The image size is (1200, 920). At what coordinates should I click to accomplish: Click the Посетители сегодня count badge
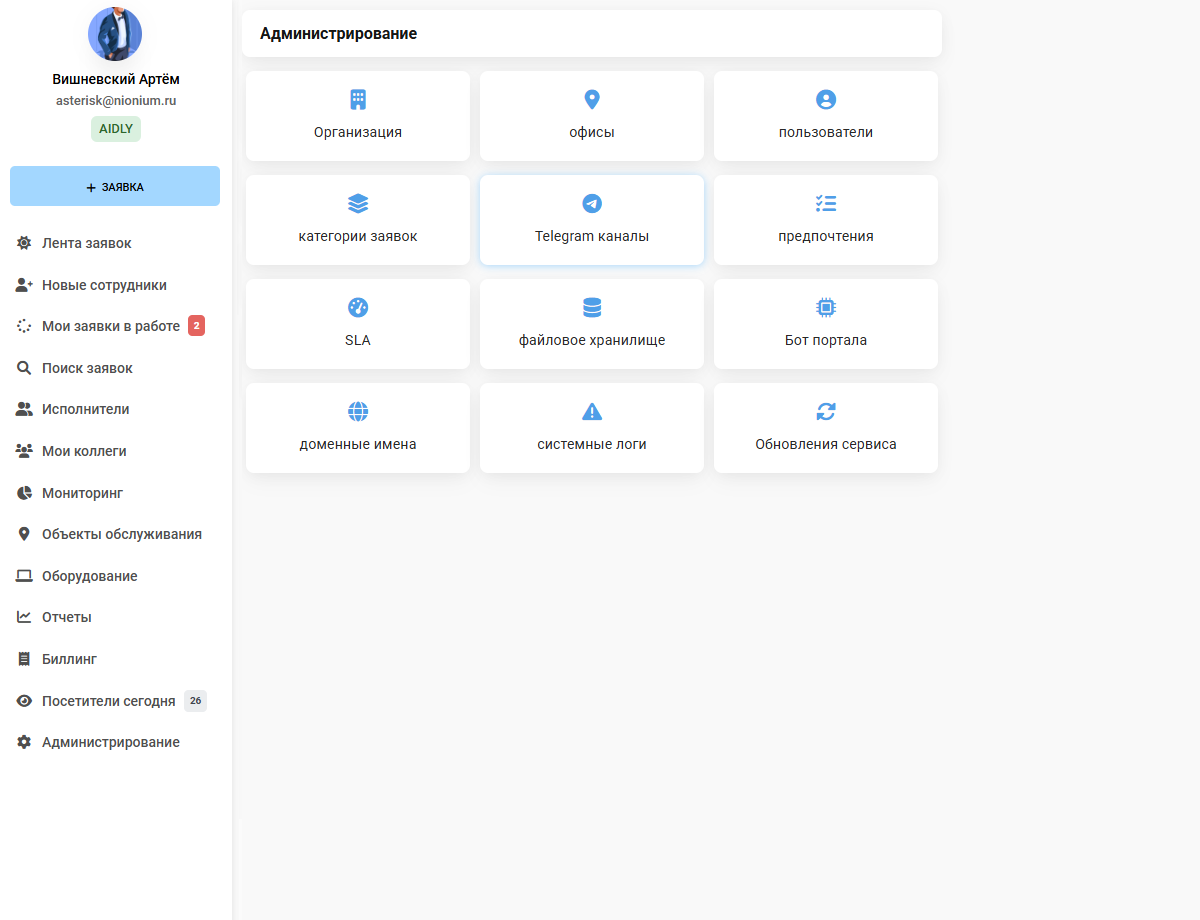tap(195, 701)
